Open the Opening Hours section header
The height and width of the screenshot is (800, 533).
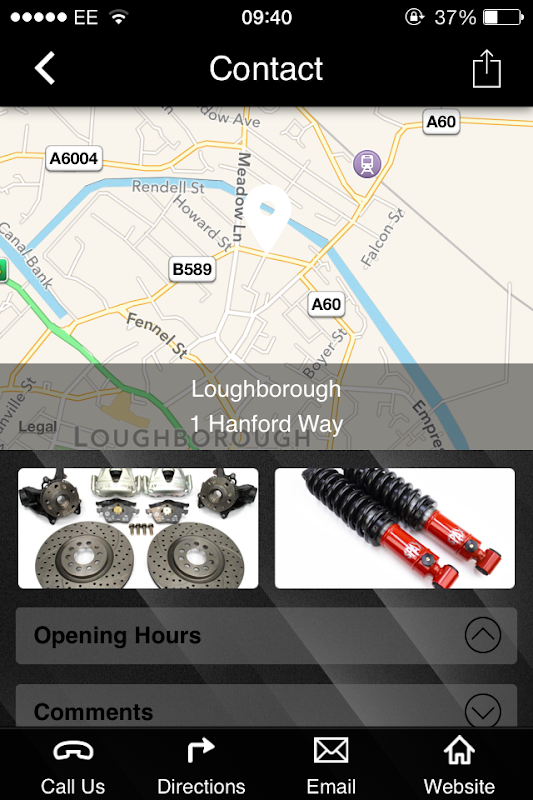[266, 635]
